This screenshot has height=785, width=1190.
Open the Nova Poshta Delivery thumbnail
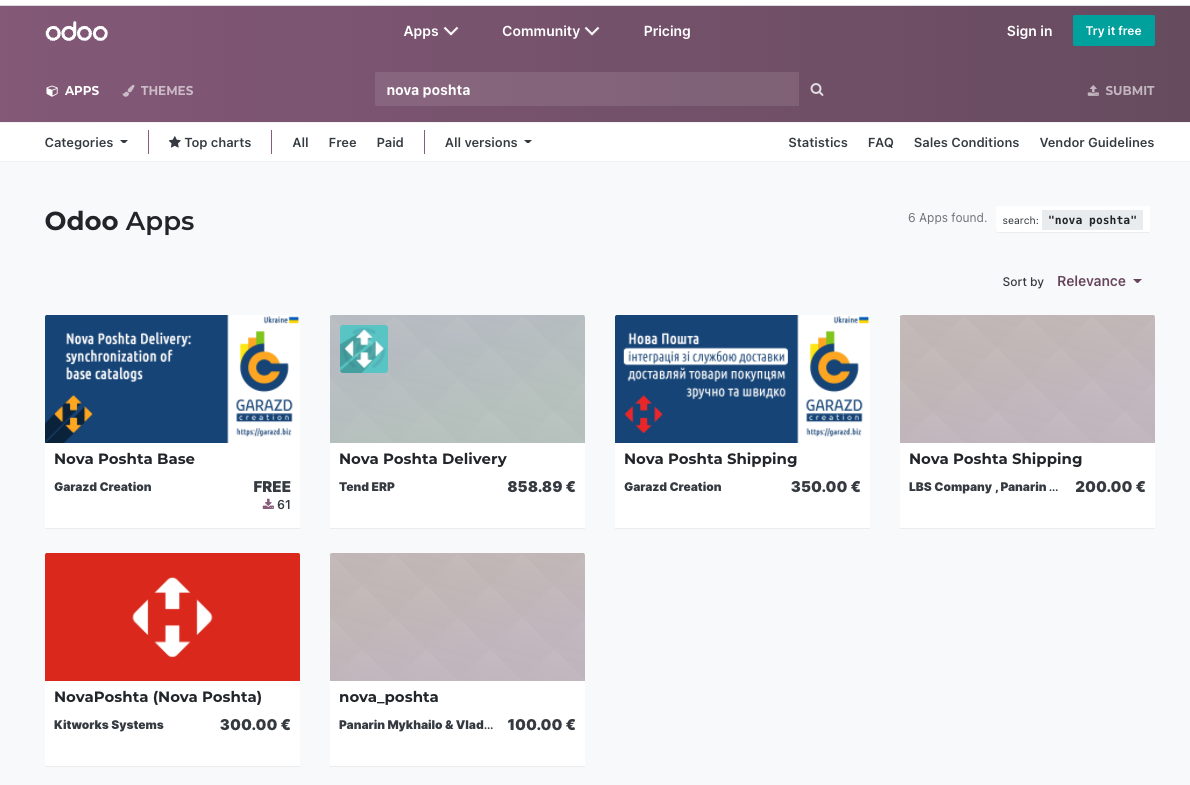pos(458,379)
